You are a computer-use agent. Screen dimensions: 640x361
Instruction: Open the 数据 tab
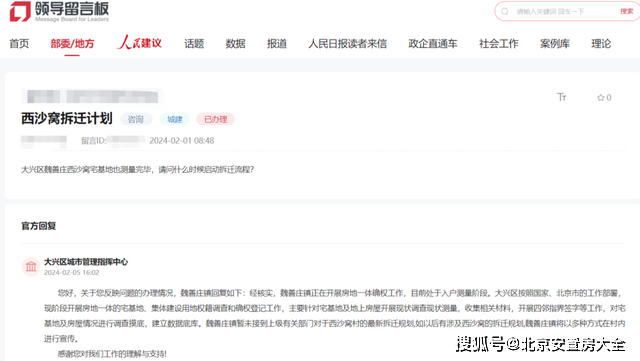click(x=236, y=44)
